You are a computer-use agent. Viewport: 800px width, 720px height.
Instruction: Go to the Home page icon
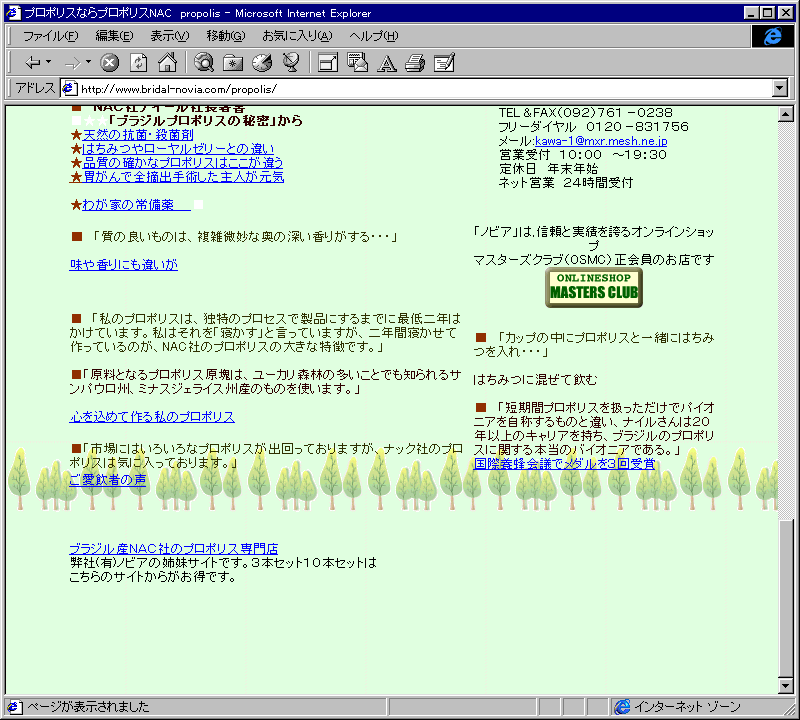click(x=167, y=63)
